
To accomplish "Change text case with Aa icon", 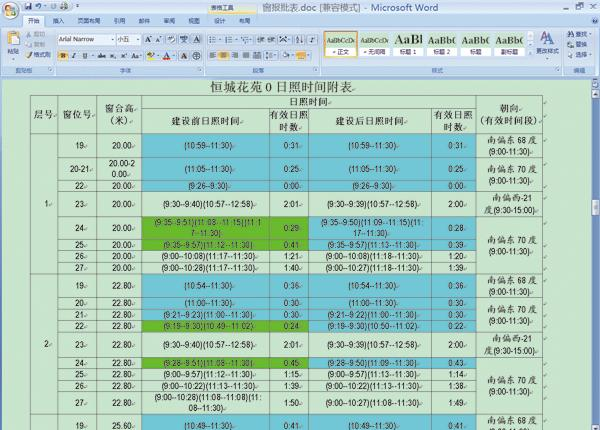I will coord(136,56).
